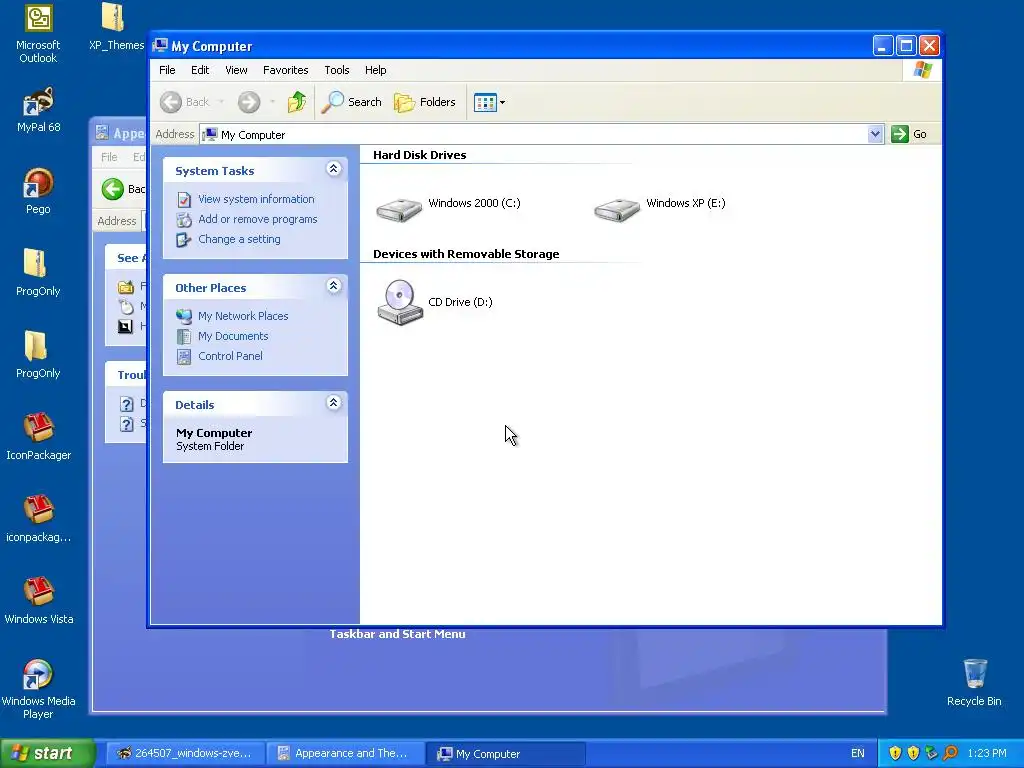Click My Computer taskbar button
Screen dimensions: 1024x768
point(506,754)
